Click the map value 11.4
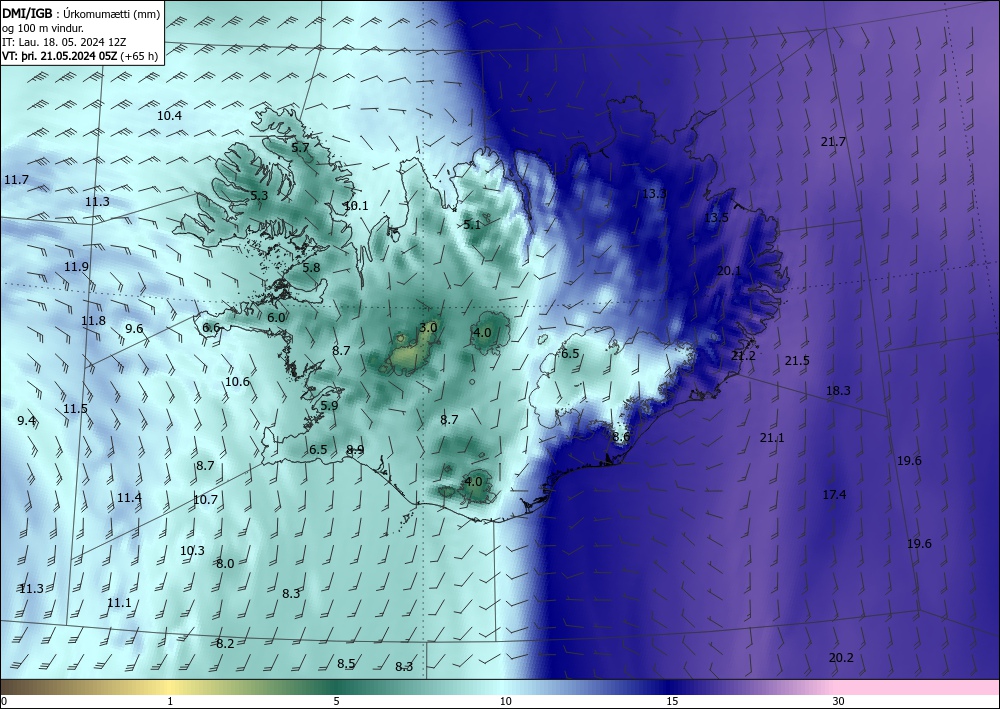Screen dimensions: 1000x709 pos(129,498)
